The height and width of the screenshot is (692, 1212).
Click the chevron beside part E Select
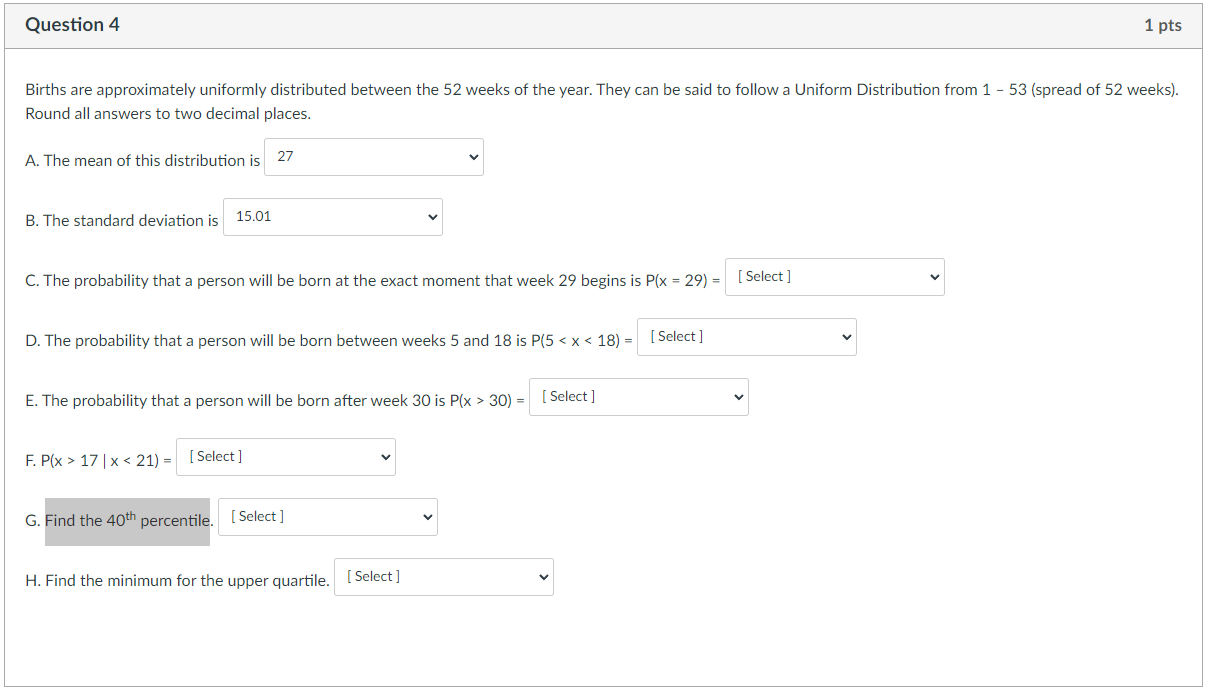[x=735, y=397]
